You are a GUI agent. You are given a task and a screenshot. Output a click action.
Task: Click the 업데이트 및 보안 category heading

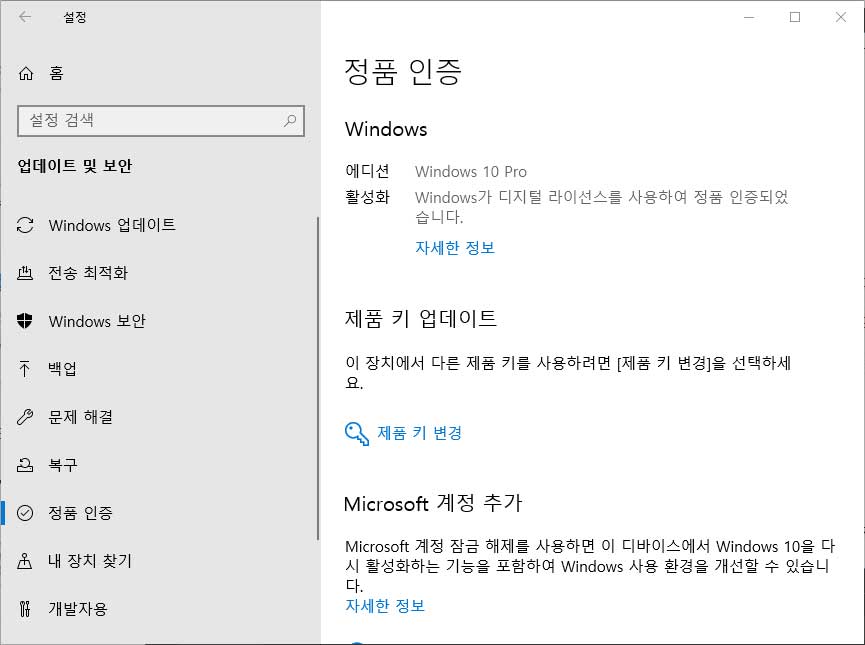75,166
